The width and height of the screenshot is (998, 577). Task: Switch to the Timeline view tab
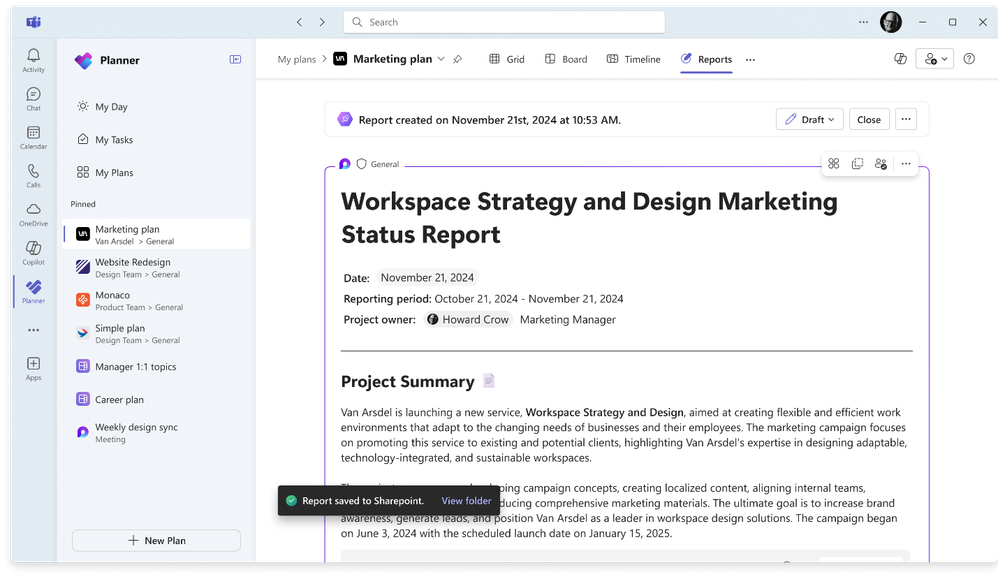tap(634, 59)
